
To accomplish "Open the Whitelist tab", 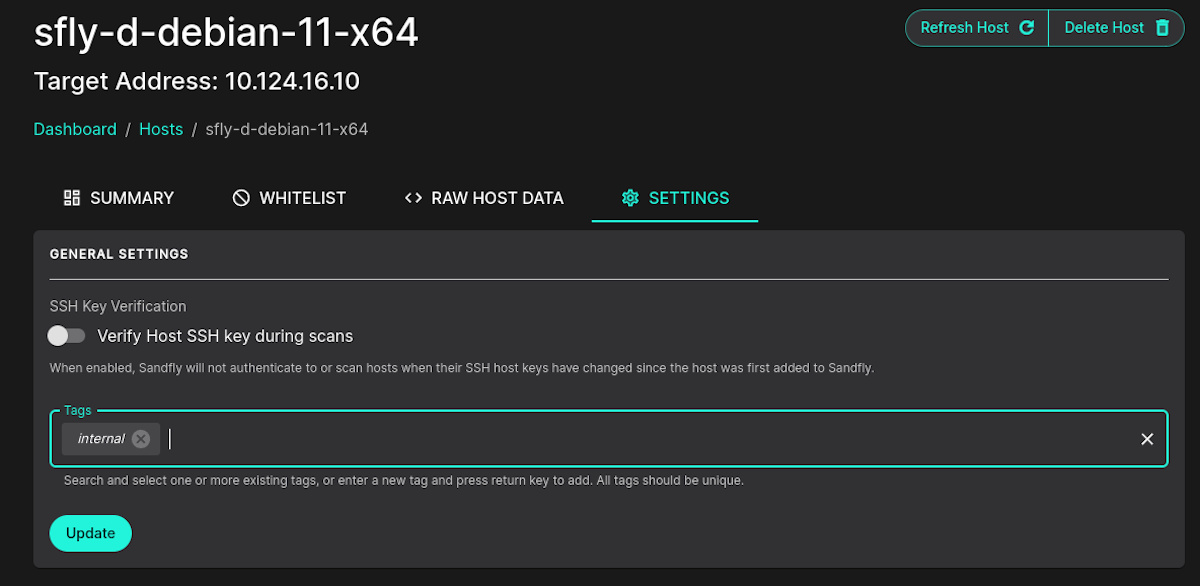I will click(x=302, y=197).
